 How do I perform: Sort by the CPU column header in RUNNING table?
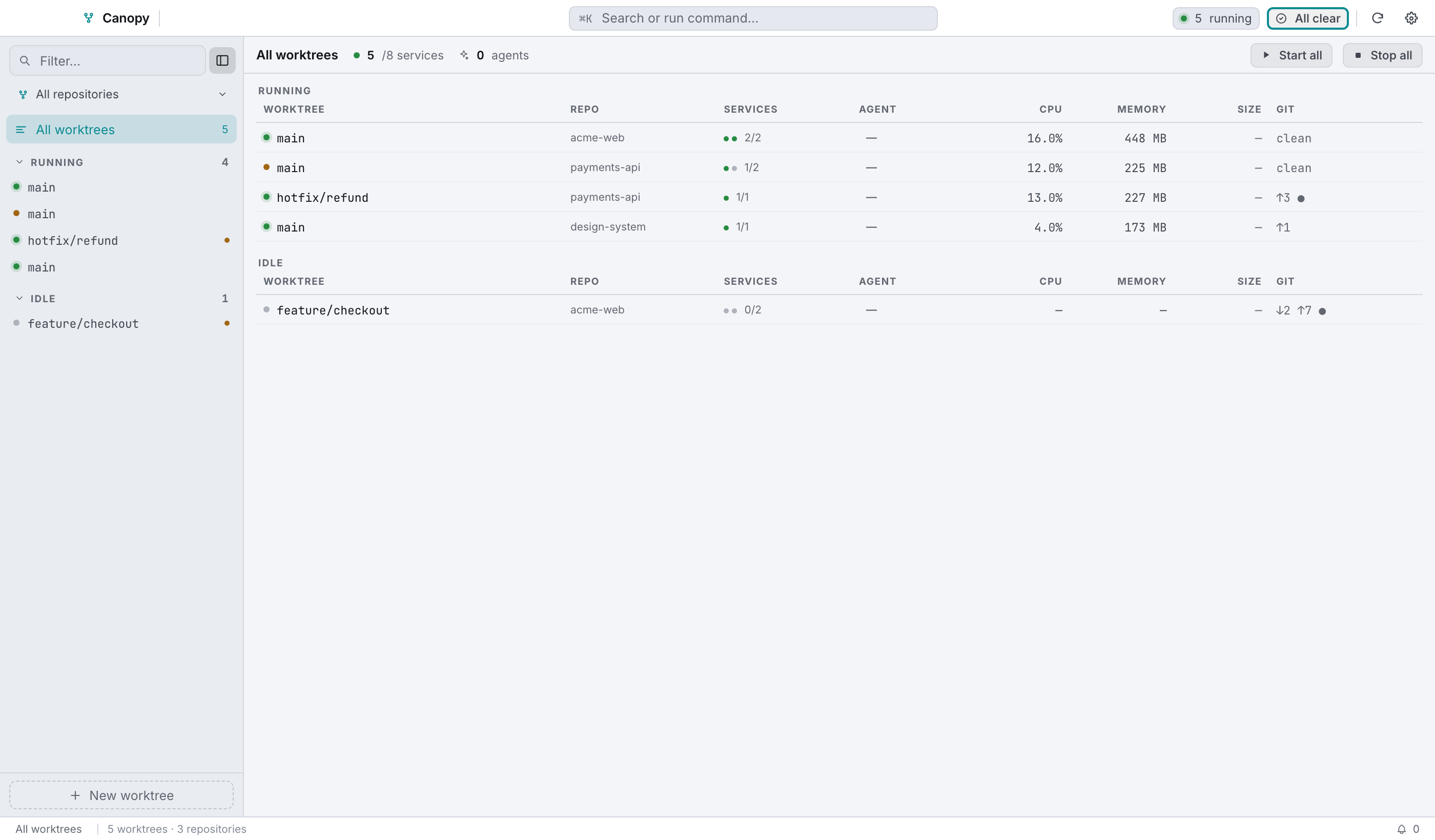pyautogui.click(x=1050, y=109)
